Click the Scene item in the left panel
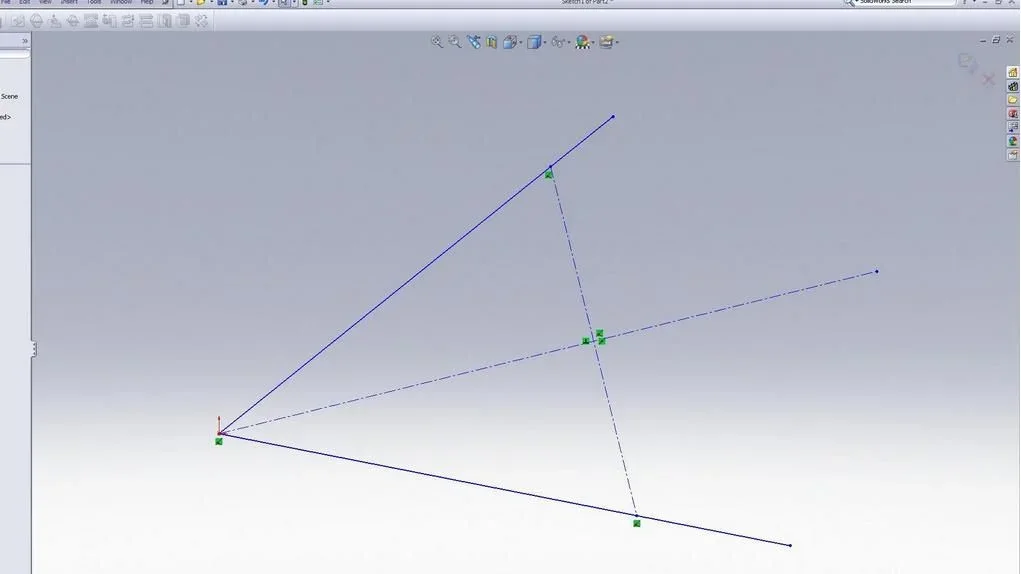The image size is (1021, 574). 9,96
